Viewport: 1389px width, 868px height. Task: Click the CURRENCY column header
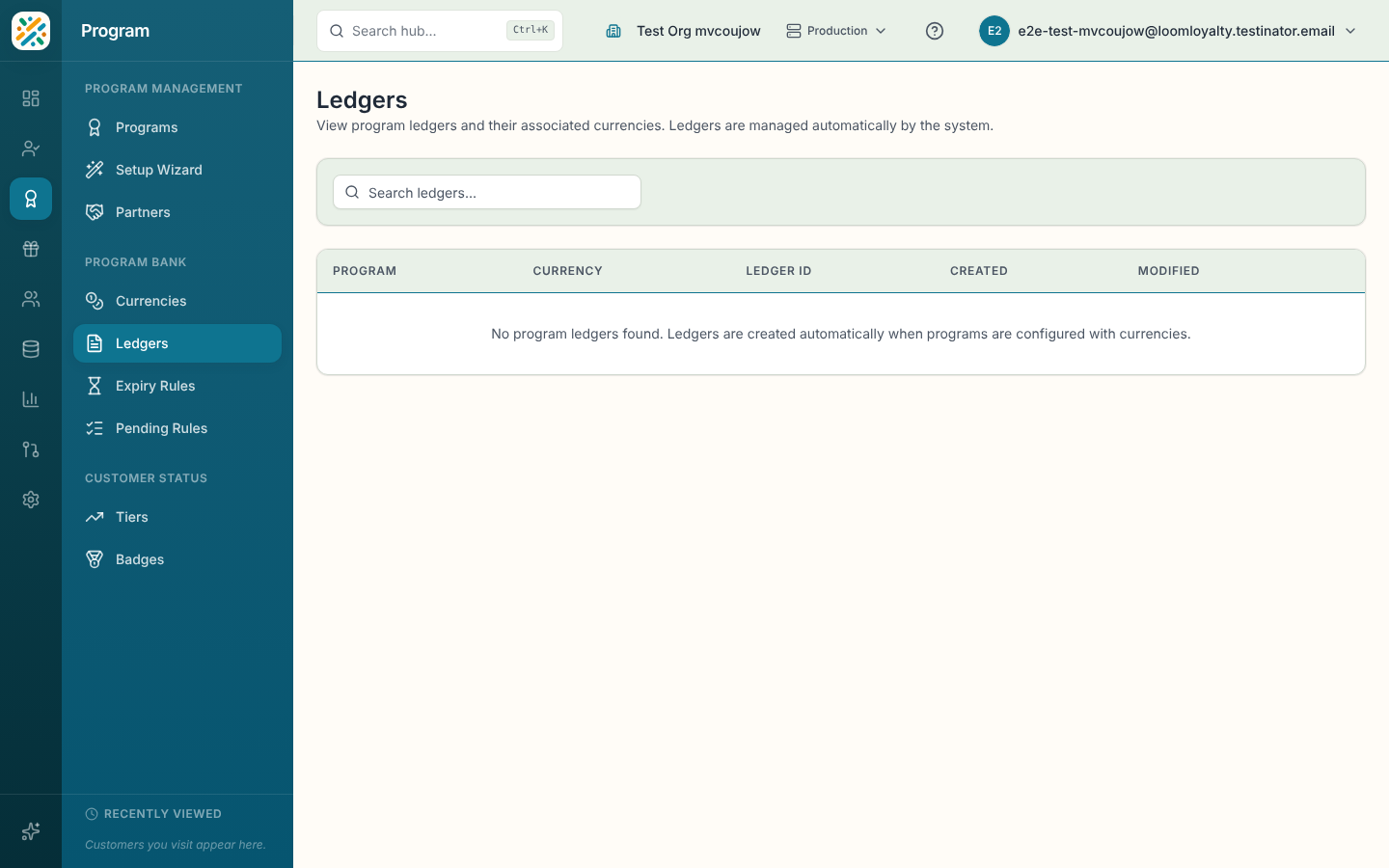coord(567,271)
